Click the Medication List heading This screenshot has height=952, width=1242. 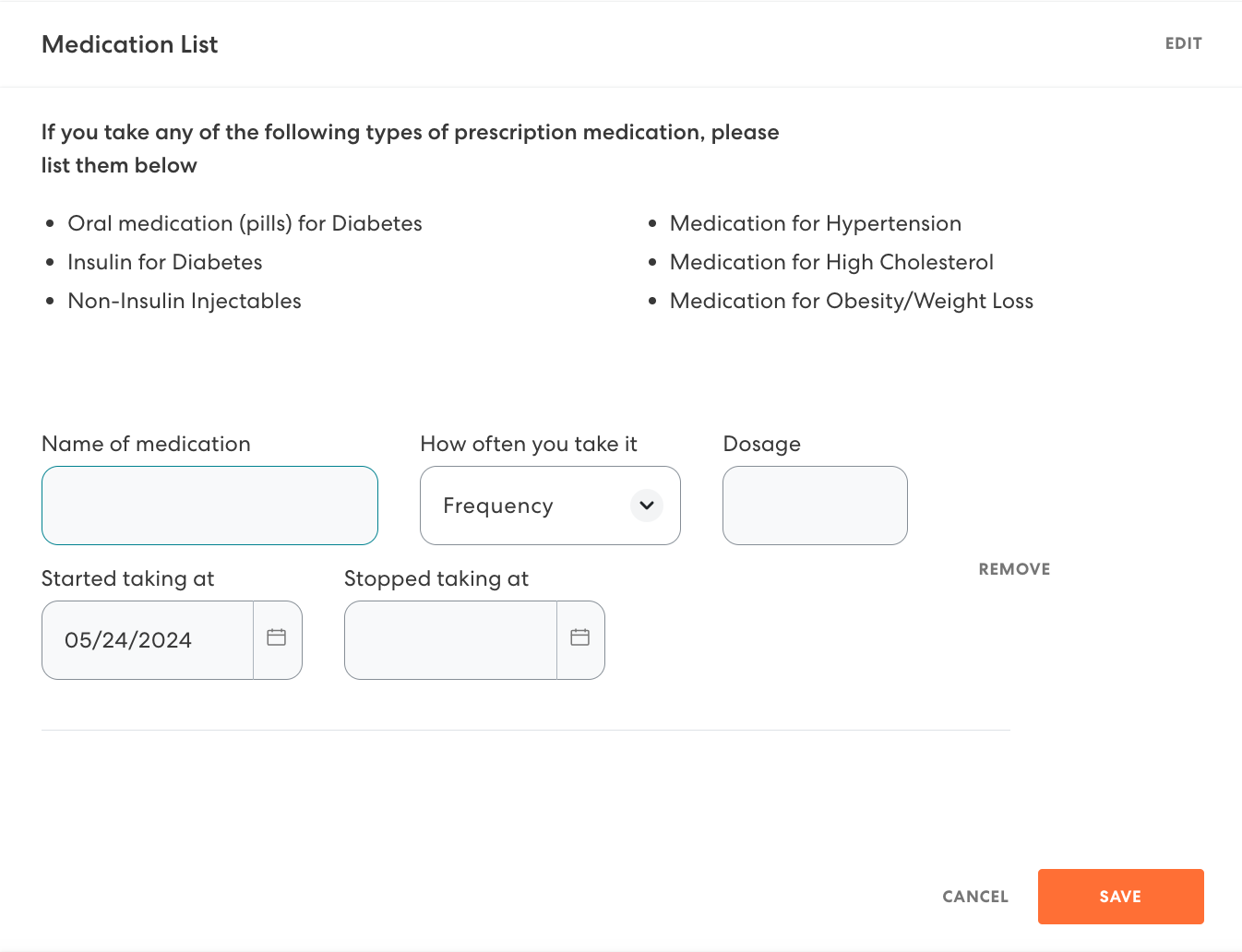tap(129, 44)
